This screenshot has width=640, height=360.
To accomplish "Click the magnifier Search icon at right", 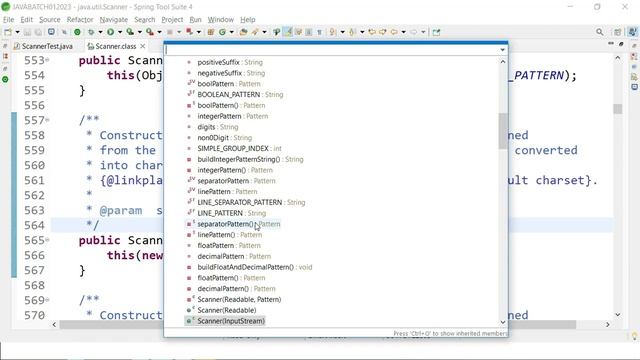I will pos(600,32).
